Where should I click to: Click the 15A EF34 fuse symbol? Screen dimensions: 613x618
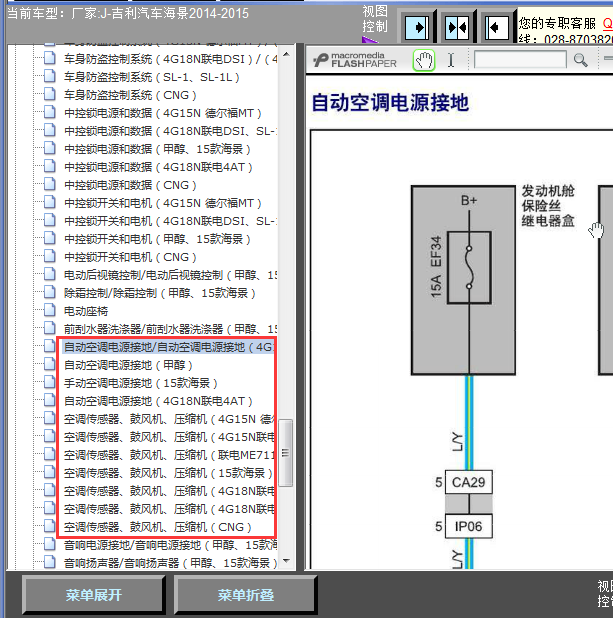469,268
